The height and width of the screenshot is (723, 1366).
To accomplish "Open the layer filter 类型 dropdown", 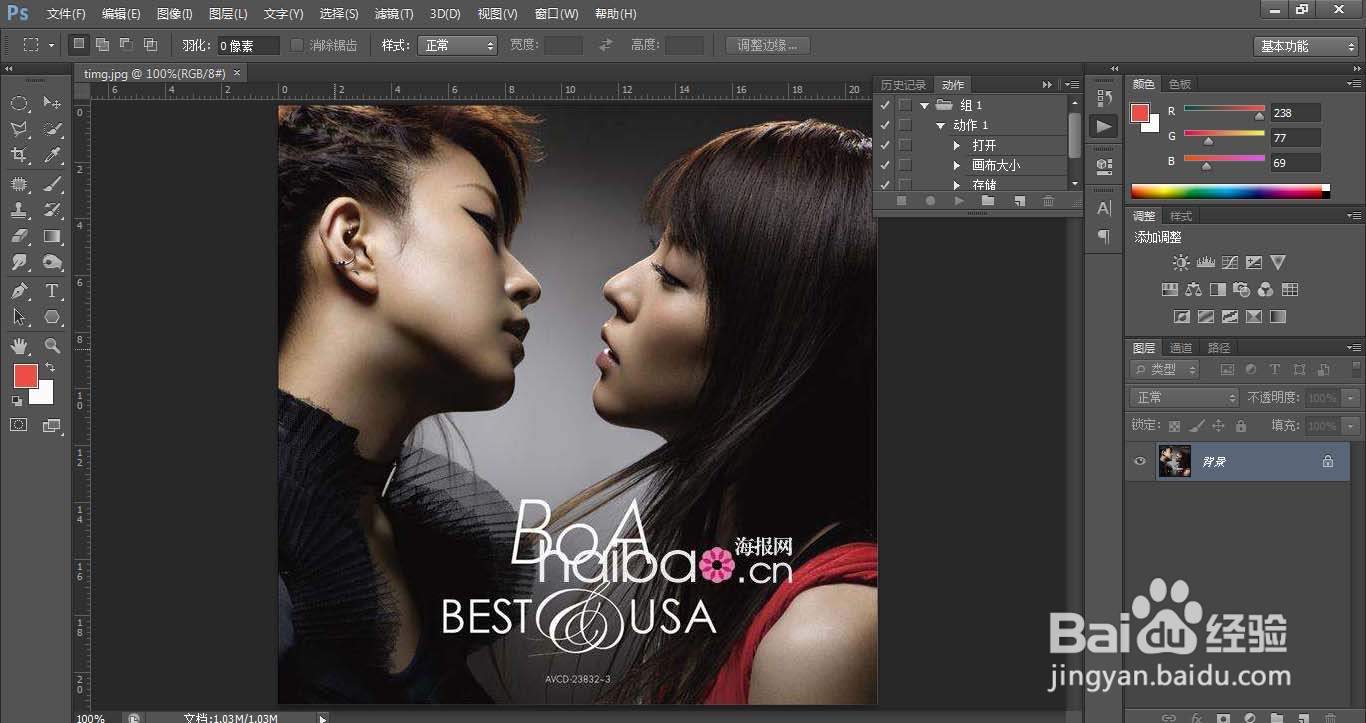I will click(x=1165, y=369).
